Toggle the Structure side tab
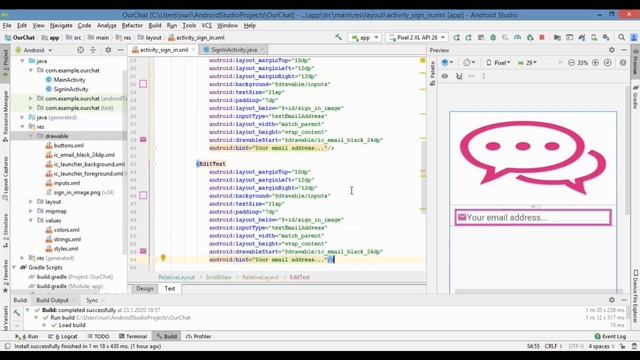 5,231
